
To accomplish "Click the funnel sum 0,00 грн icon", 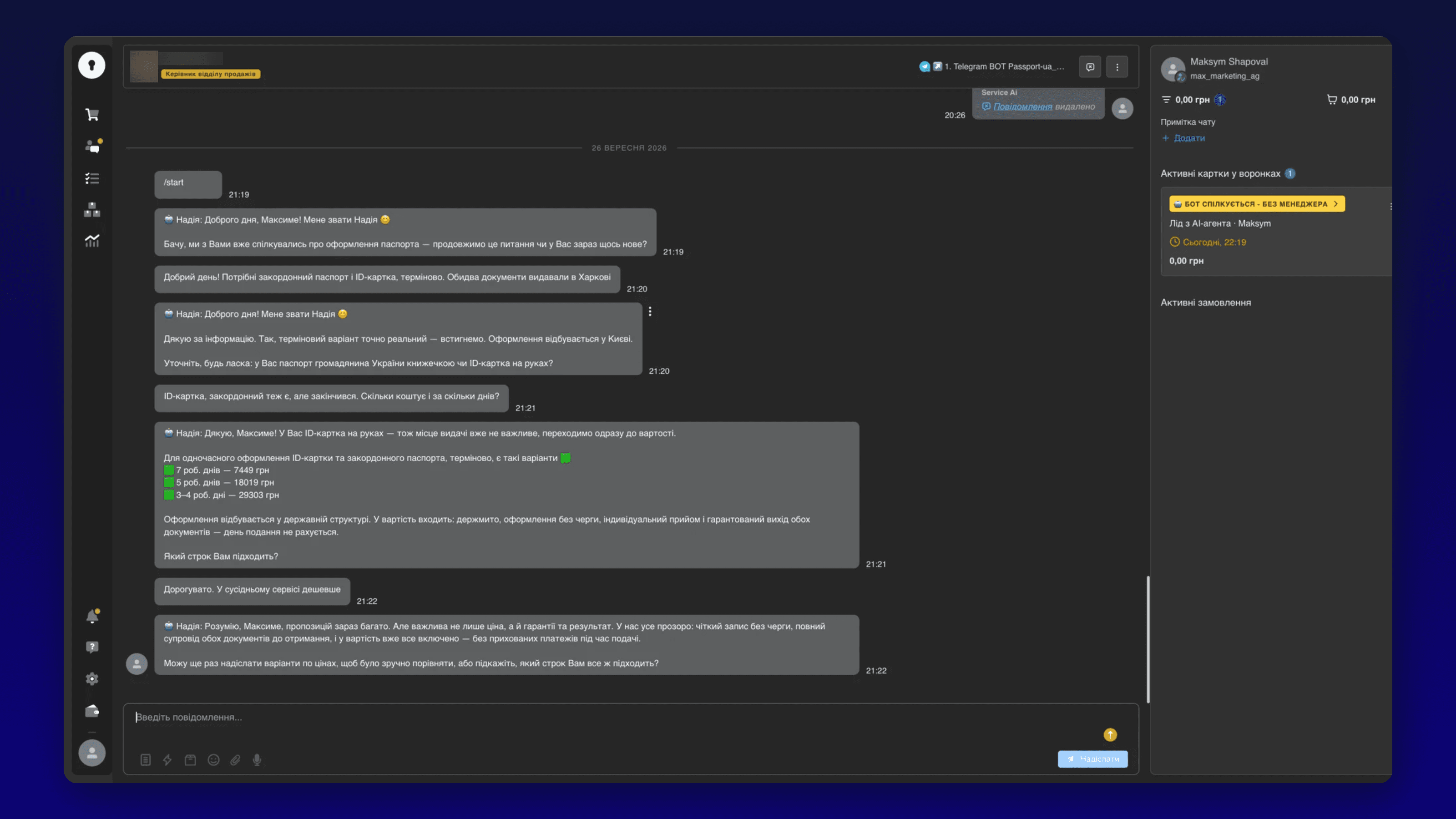I will (x=1166, y=100).
